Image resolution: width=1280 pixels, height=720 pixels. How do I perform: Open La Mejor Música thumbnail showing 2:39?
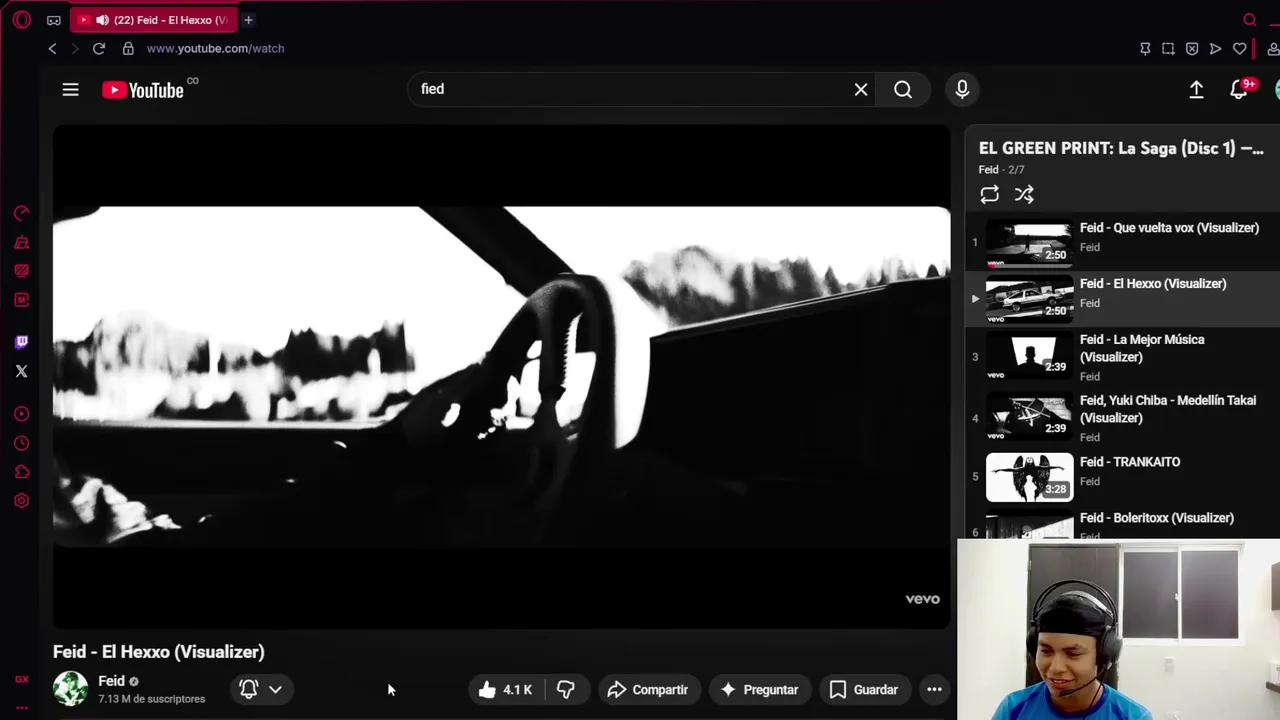pyautogui.click(x=1029, y=354)
